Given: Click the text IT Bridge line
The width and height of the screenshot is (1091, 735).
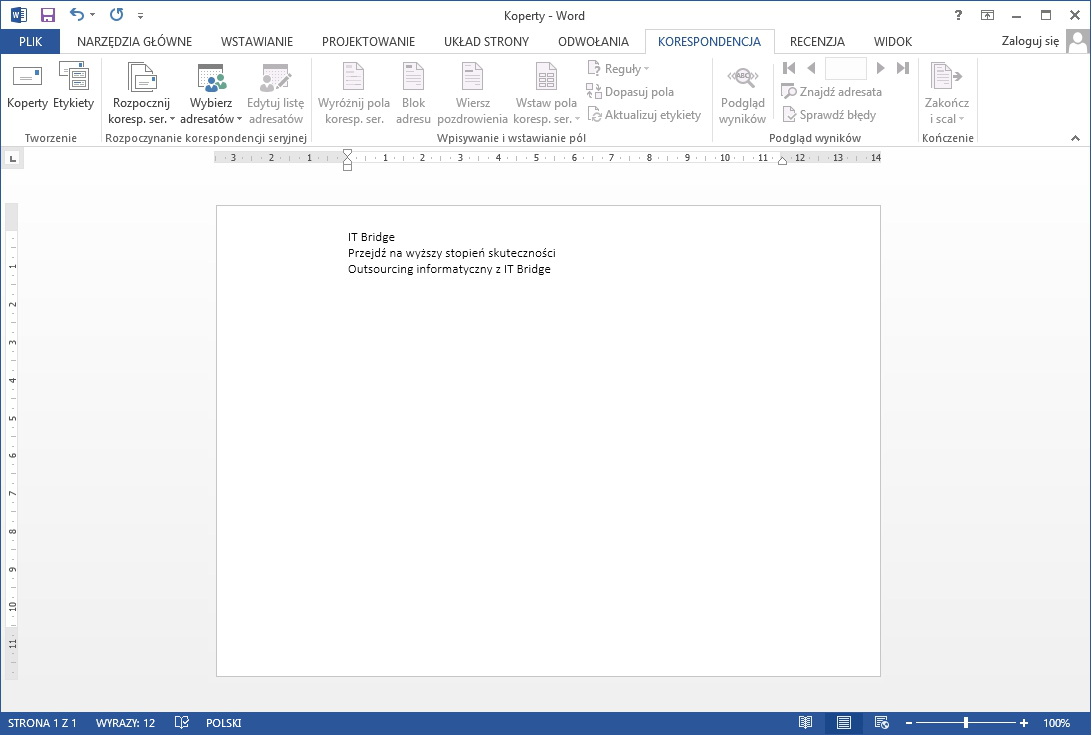Looking at the screenshot, I should pyautogui.click(x=371, y=237).
